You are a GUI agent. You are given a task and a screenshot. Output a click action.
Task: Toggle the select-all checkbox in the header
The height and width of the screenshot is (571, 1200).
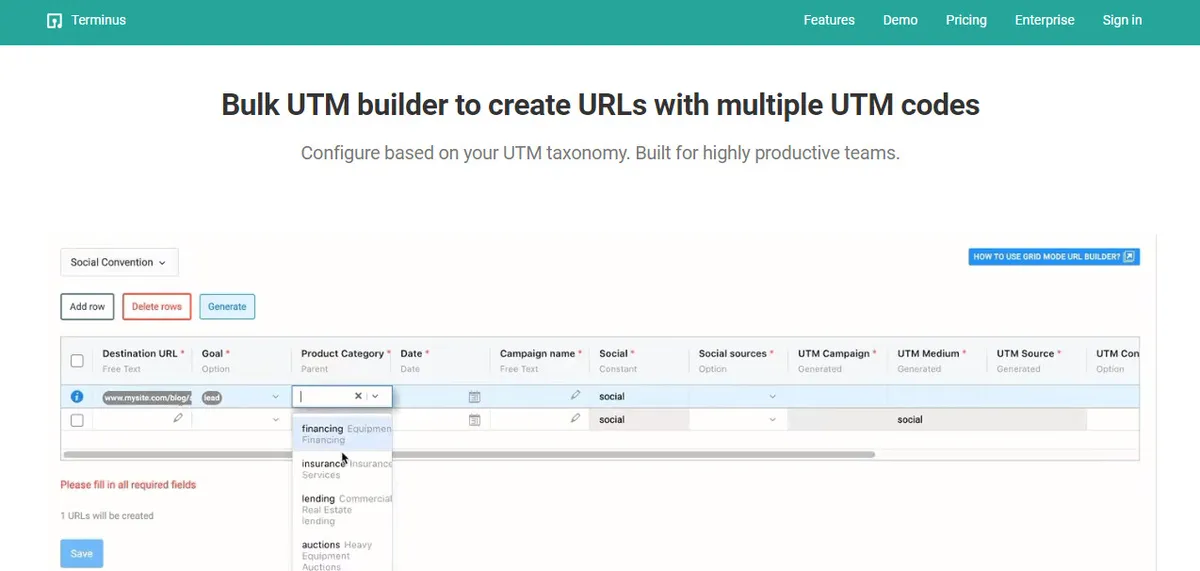coord(77,361)
